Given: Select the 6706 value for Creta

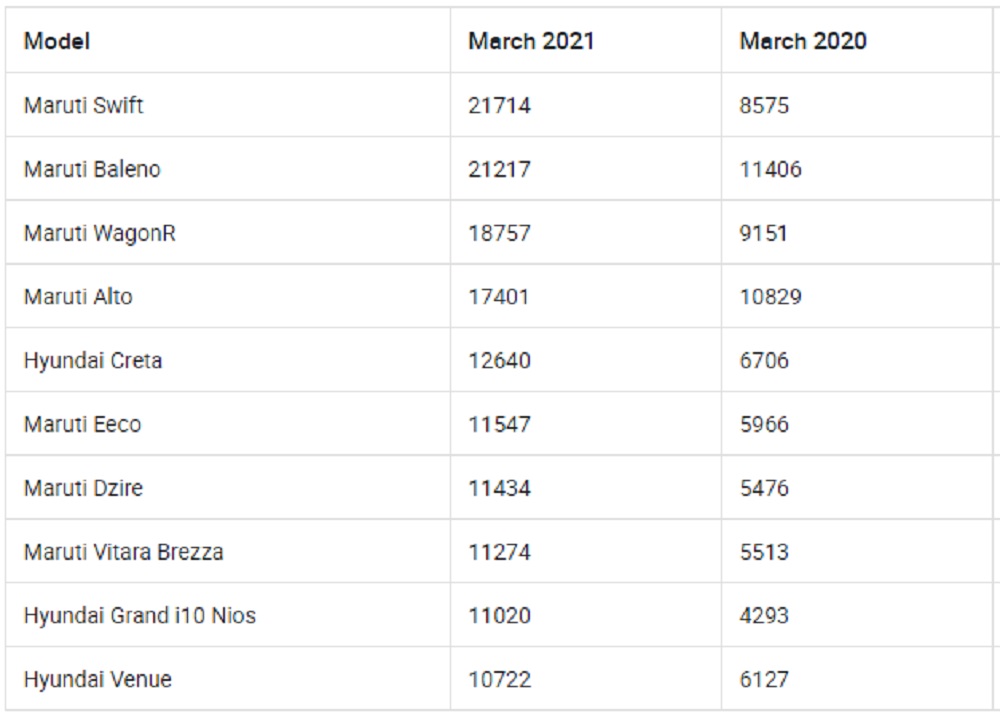Looking at the screenshot, I should (x=764, y=361).
